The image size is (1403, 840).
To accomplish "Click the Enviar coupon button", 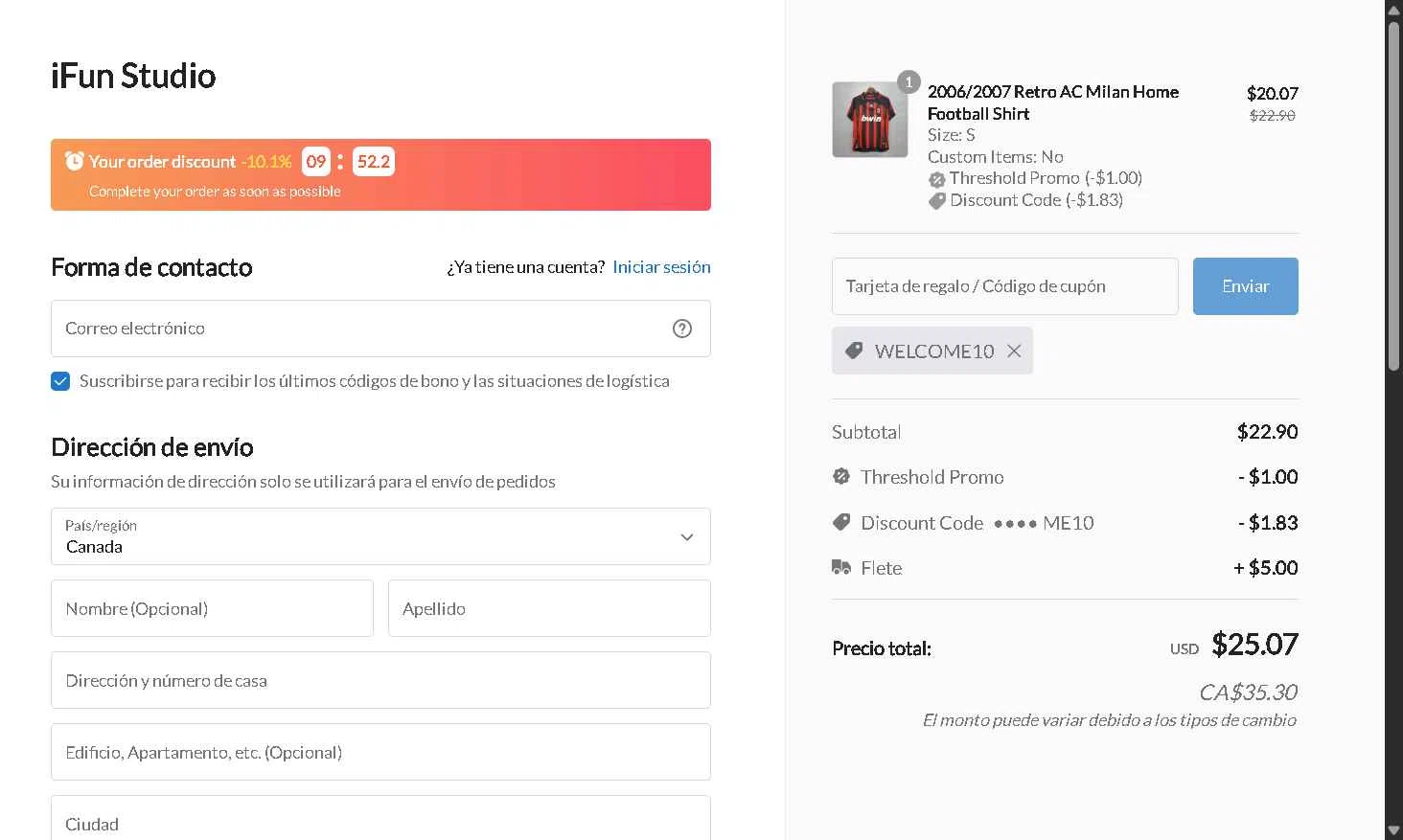I will click(1246, 286).
